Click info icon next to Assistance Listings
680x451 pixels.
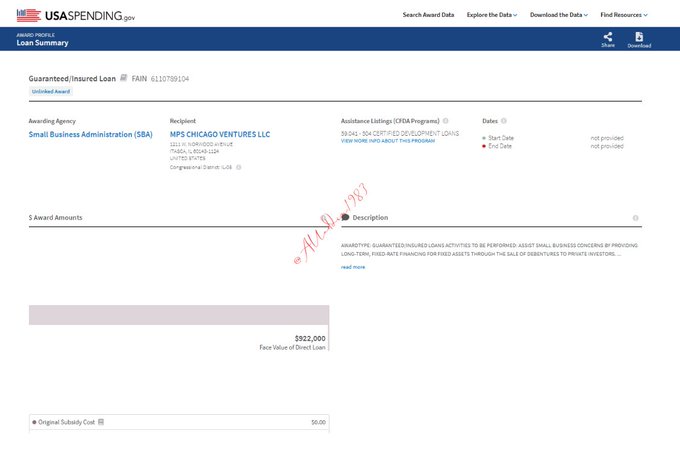coord(445,120)
